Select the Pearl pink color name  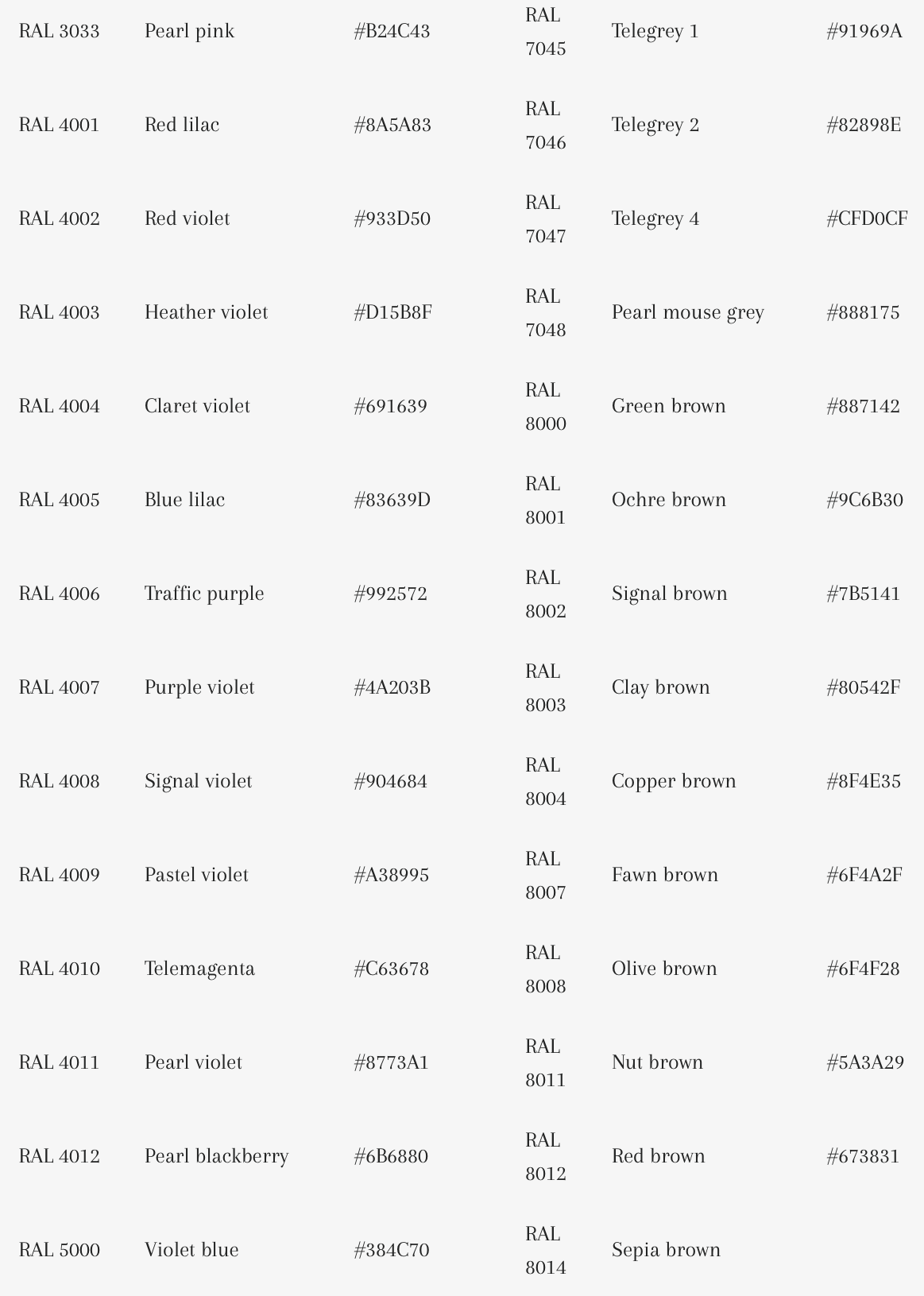point(189,32)
